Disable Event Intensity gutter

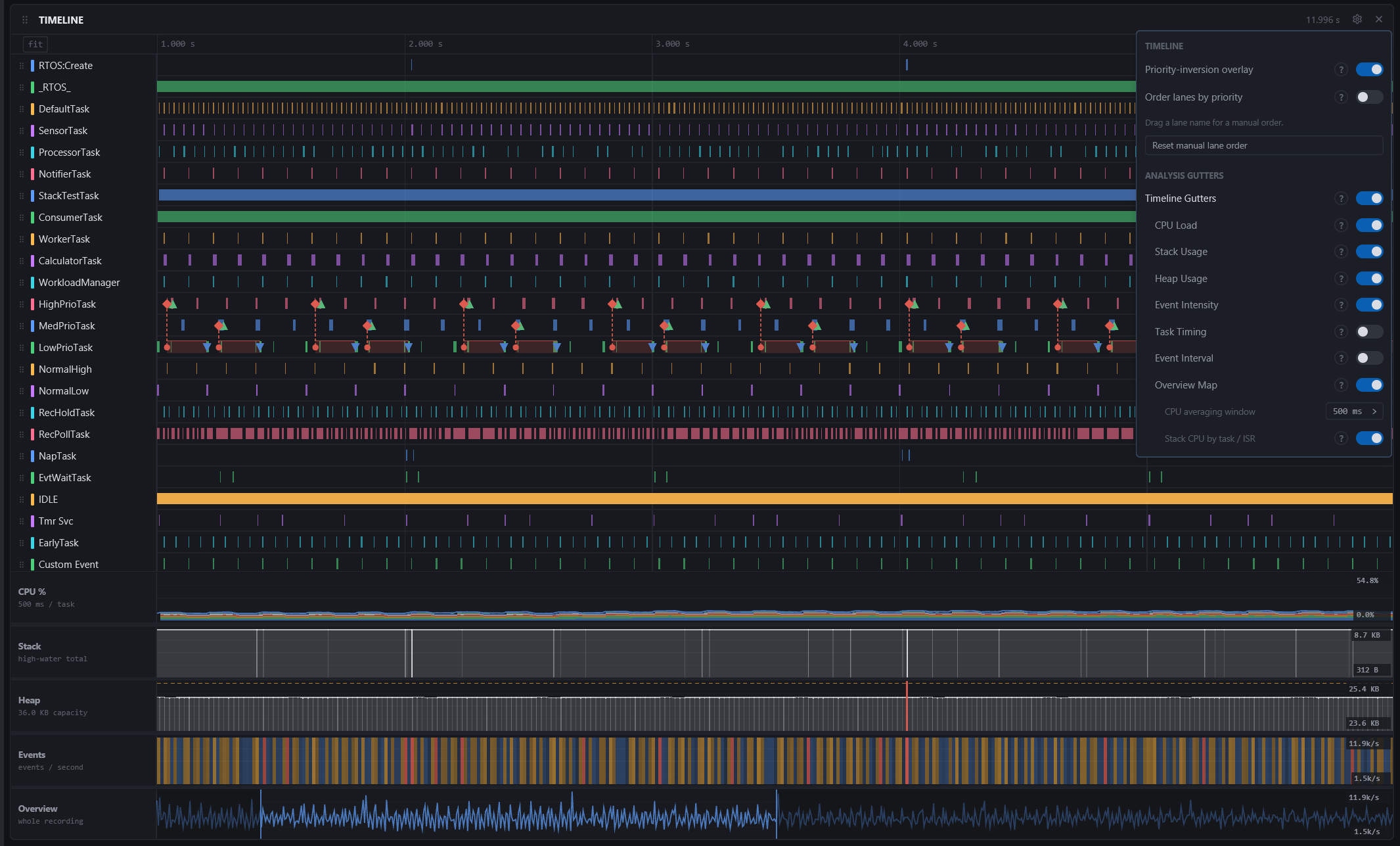(1370, 305)
